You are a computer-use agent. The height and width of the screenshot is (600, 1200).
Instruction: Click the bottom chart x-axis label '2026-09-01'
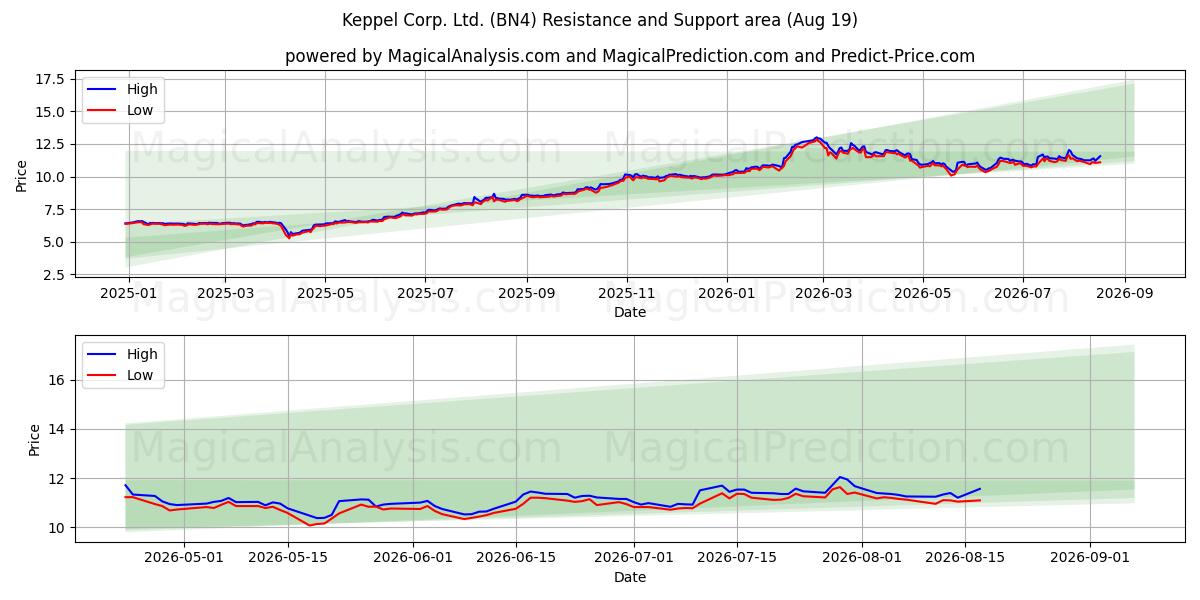coord(1090,560)
